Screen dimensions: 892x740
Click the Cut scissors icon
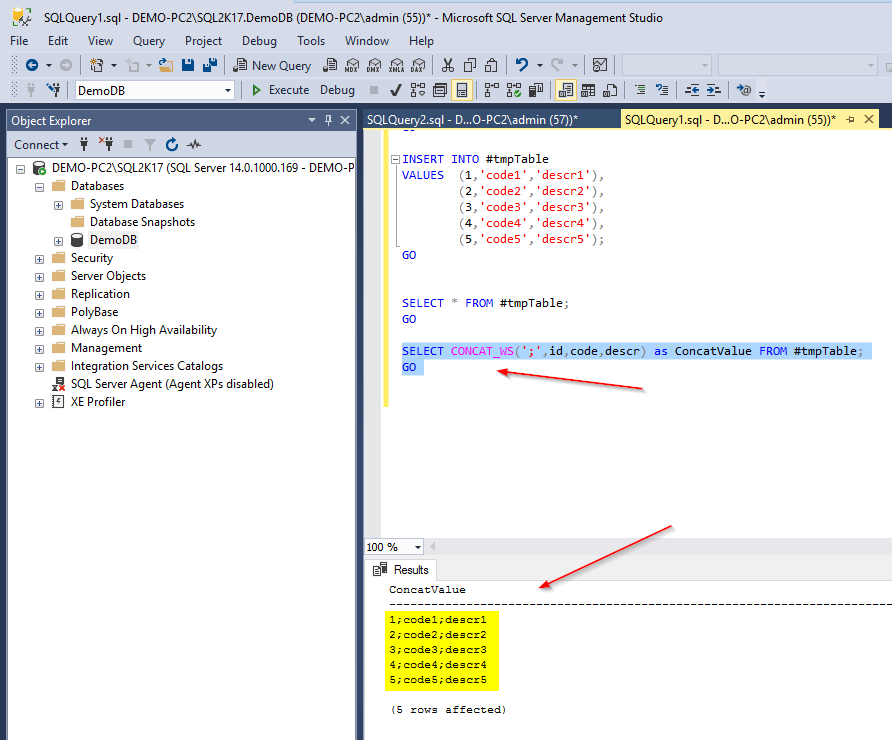[x=448, y=65]
